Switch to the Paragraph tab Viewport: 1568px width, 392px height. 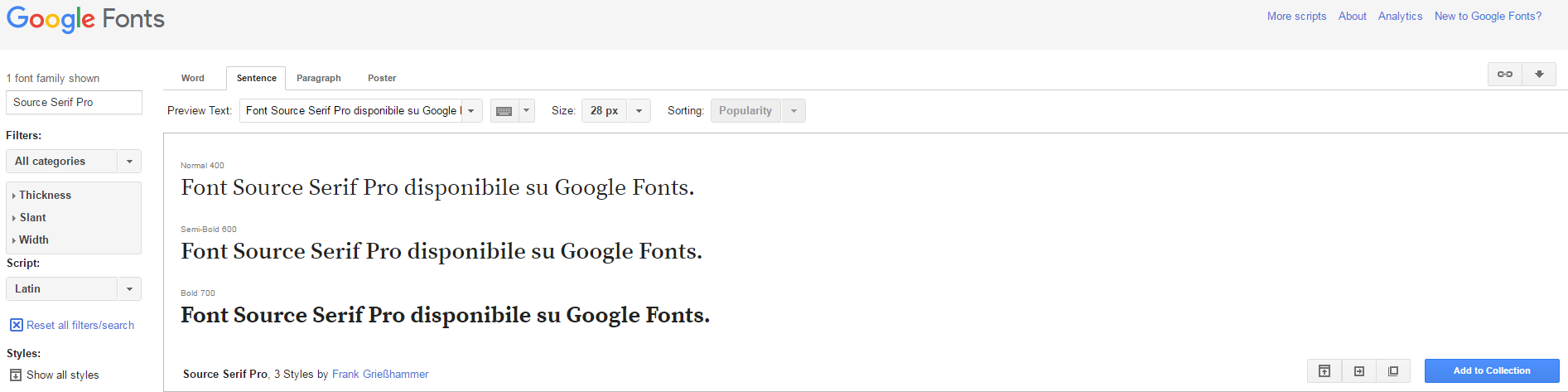tap(318, 78)
